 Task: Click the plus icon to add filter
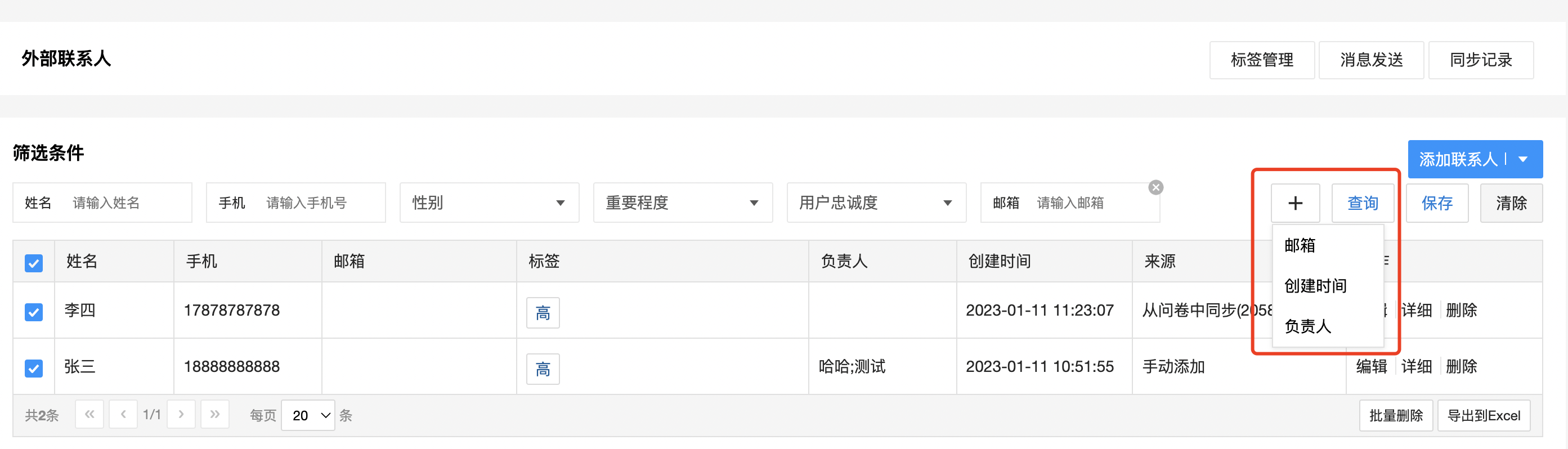click(1295, 203)
